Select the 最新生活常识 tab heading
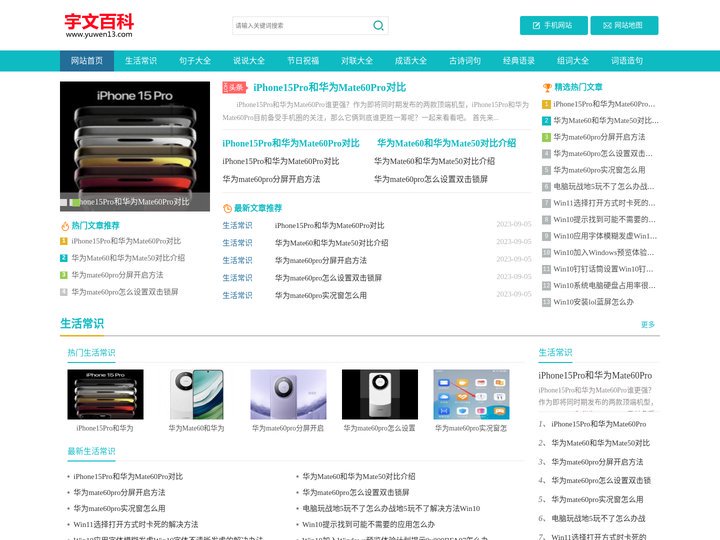The image size is (720, 540). click(91, 451)
